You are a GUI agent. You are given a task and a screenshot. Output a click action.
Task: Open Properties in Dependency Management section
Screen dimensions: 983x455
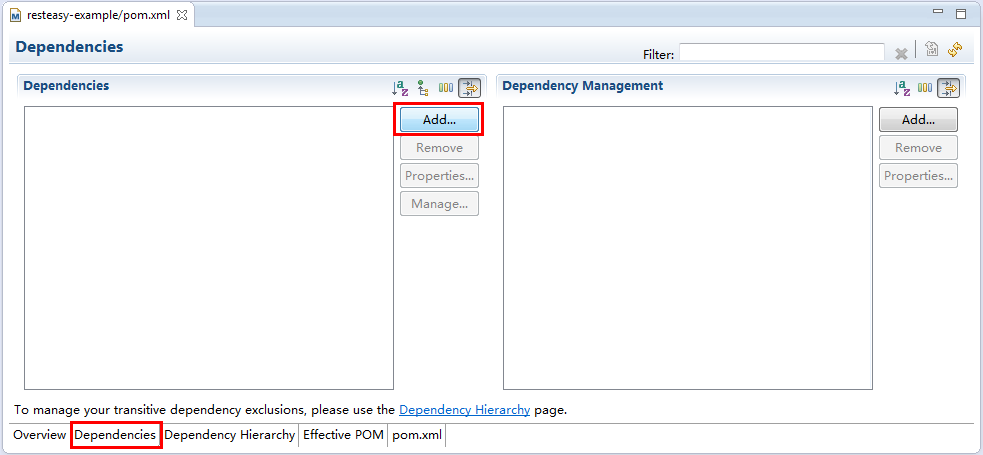pos(918,175)
